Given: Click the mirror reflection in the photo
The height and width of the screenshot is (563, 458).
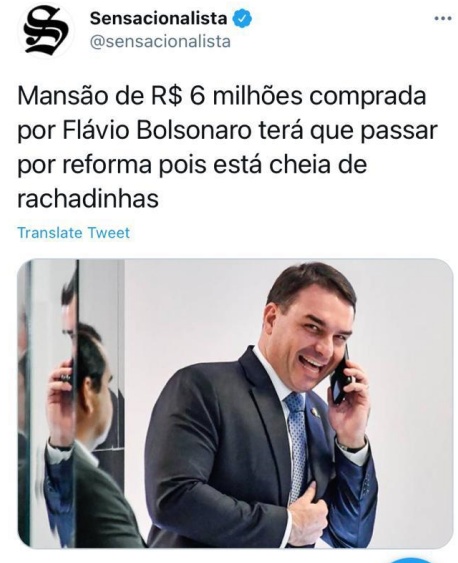Looking at the screenshot, I should 72,402.
